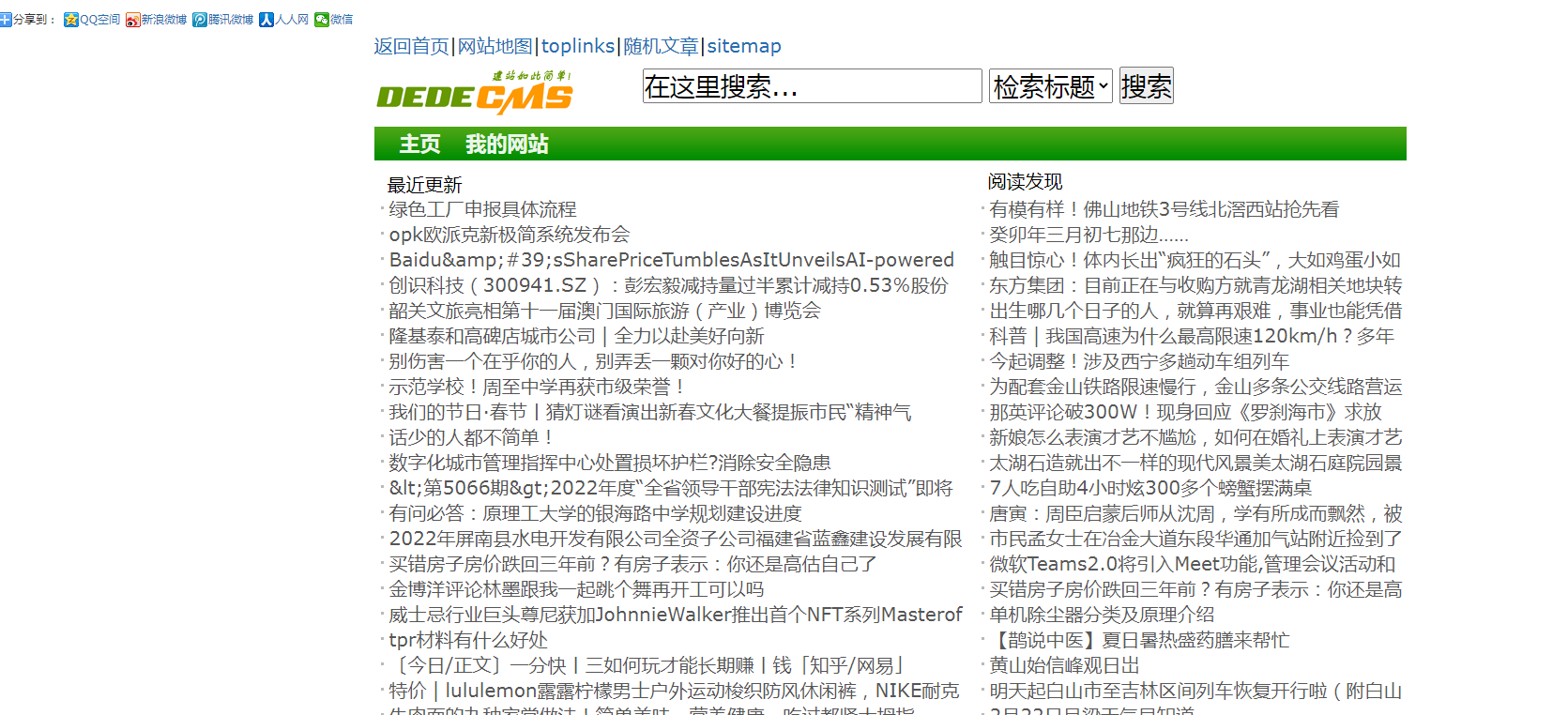Image resolution: width=1568 pixels, height=715 pixels.
Task: Open 太湖石造就出不一样的现代风景 article
Action: click(x=1195, y=463)
